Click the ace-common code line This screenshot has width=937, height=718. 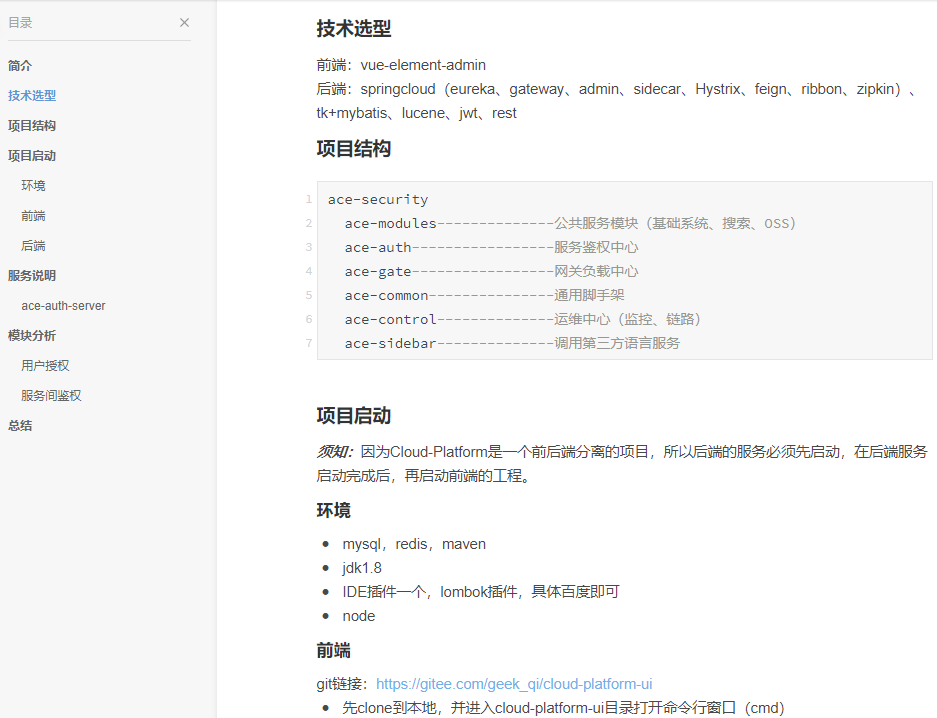[485, 295]
